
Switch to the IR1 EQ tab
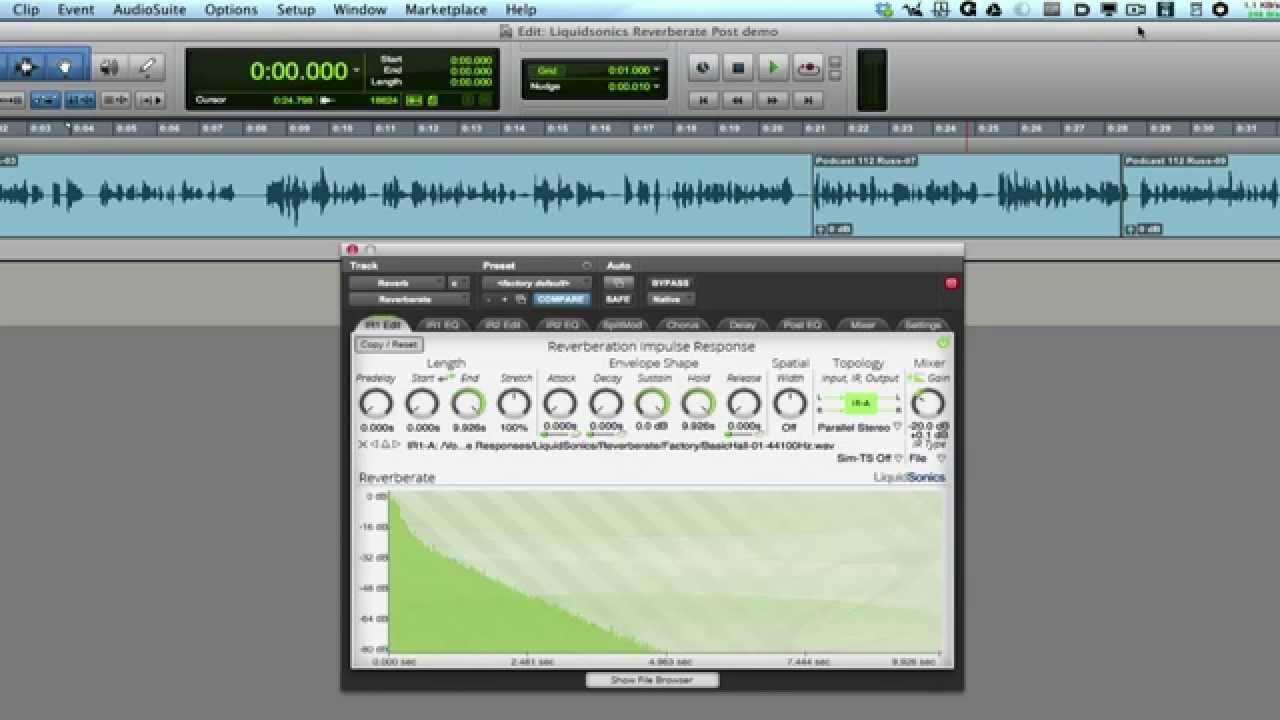point(443,325)
